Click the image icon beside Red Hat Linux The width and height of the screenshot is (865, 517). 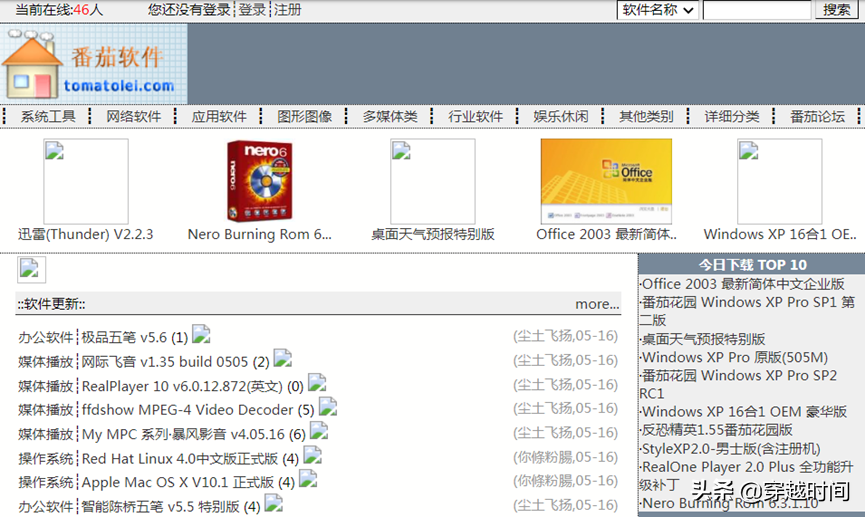pos(312,455)
